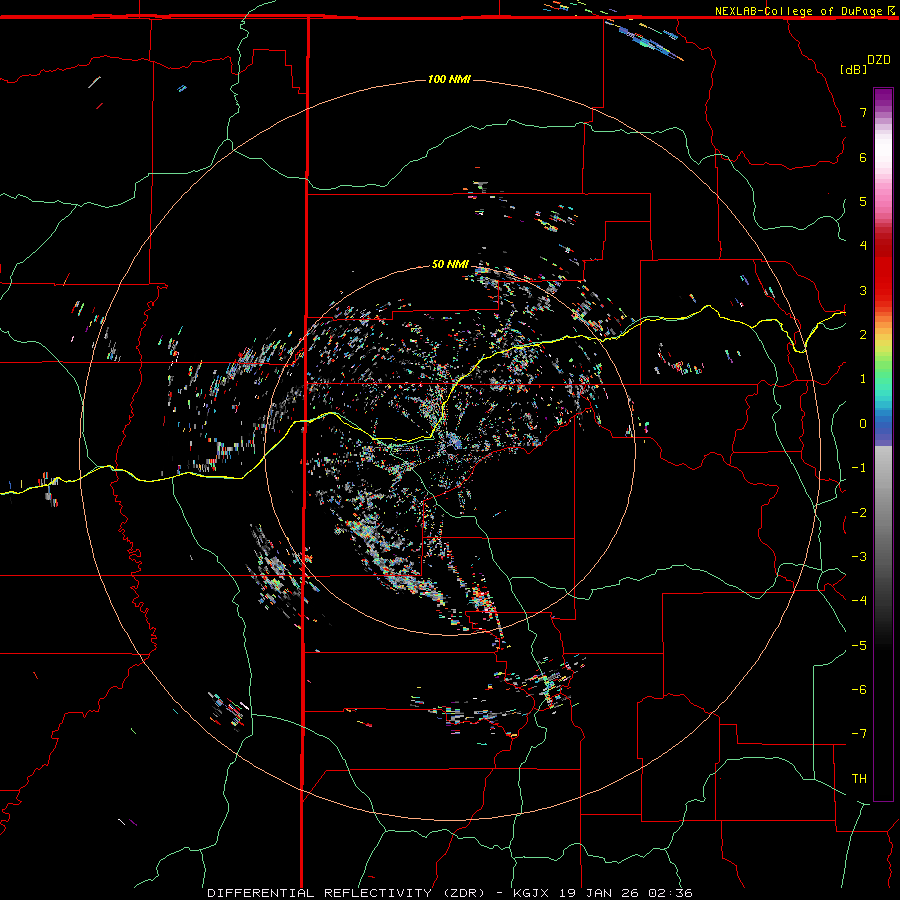Screen dimensions: 900x900
Task: Click the KGJX station identifier
Action: [531, 893]
